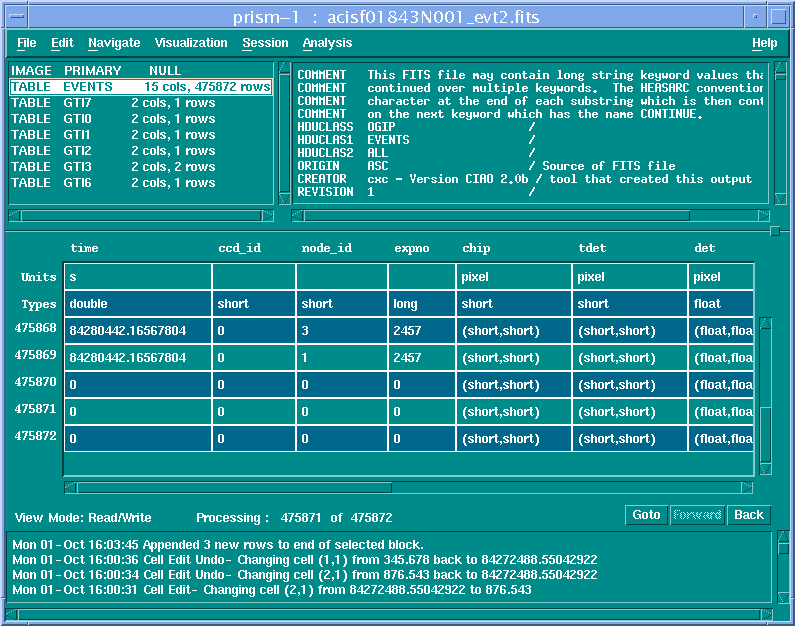Open the Visualization menu
This screenshot has height=626, width=795.
[x=191, y=43]
